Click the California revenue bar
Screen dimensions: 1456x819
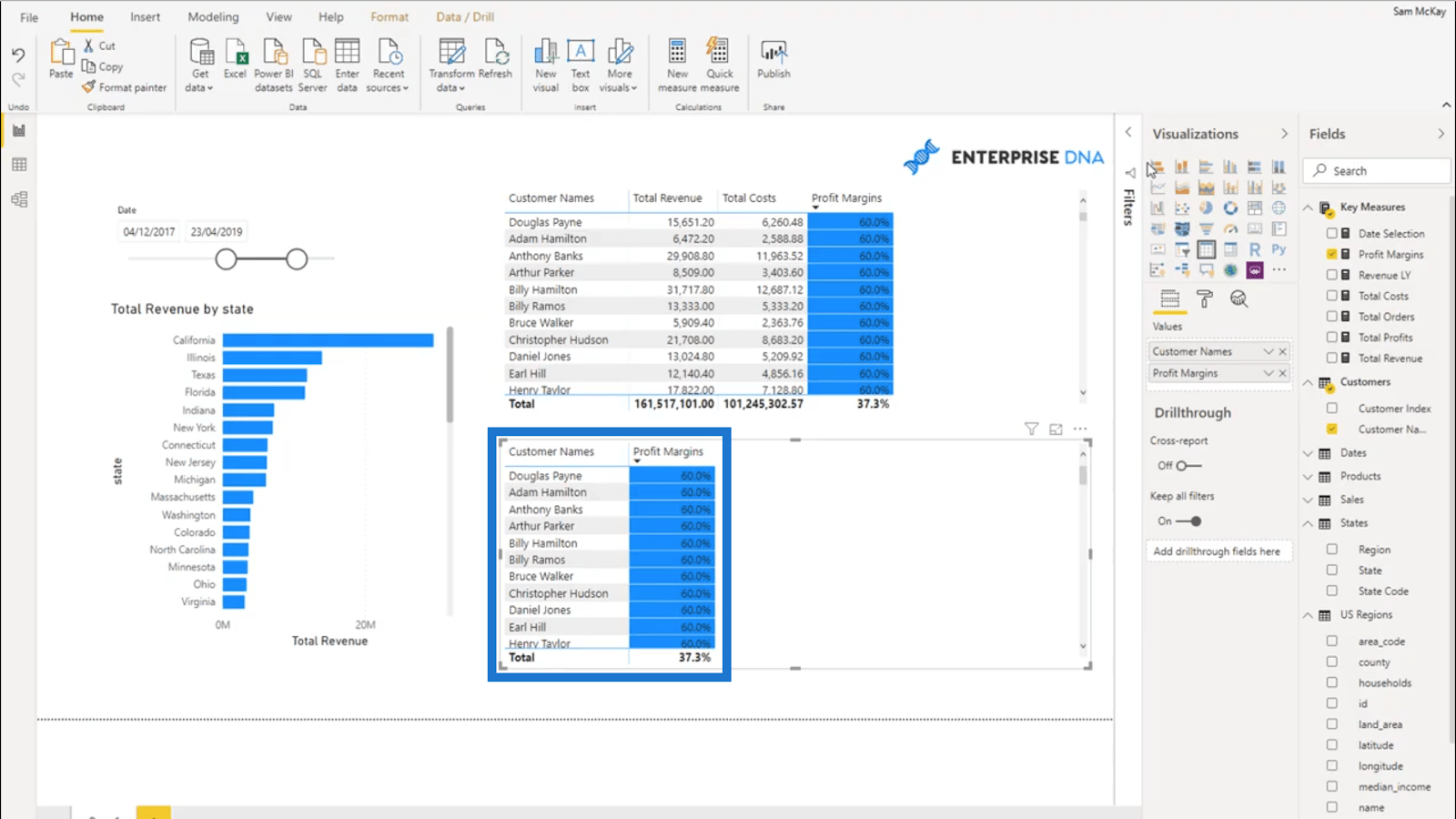[x=328, y=340]
